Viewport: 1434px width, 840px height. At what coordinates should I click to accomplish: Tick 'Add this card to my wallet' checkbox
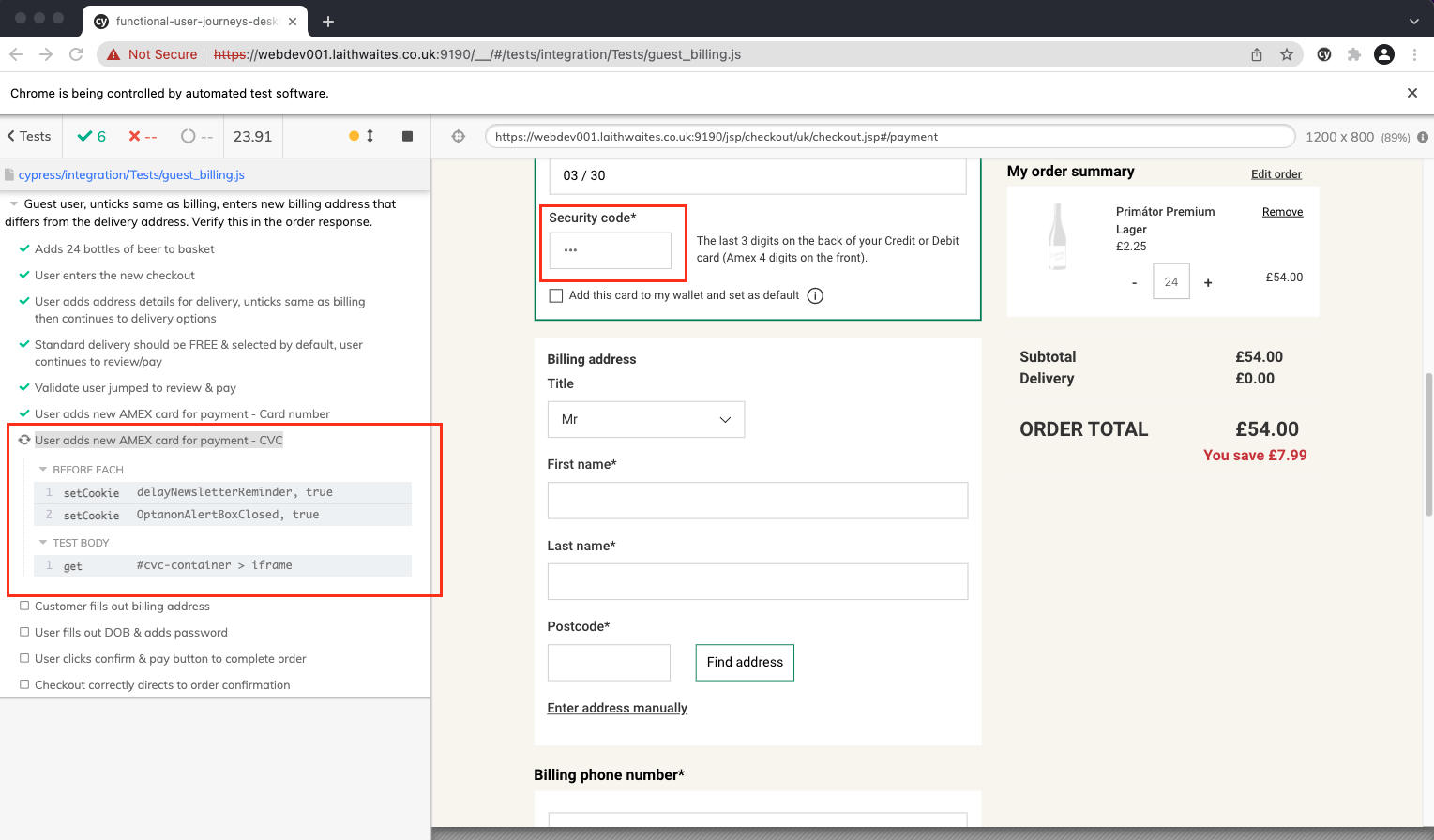pos(556,295)
